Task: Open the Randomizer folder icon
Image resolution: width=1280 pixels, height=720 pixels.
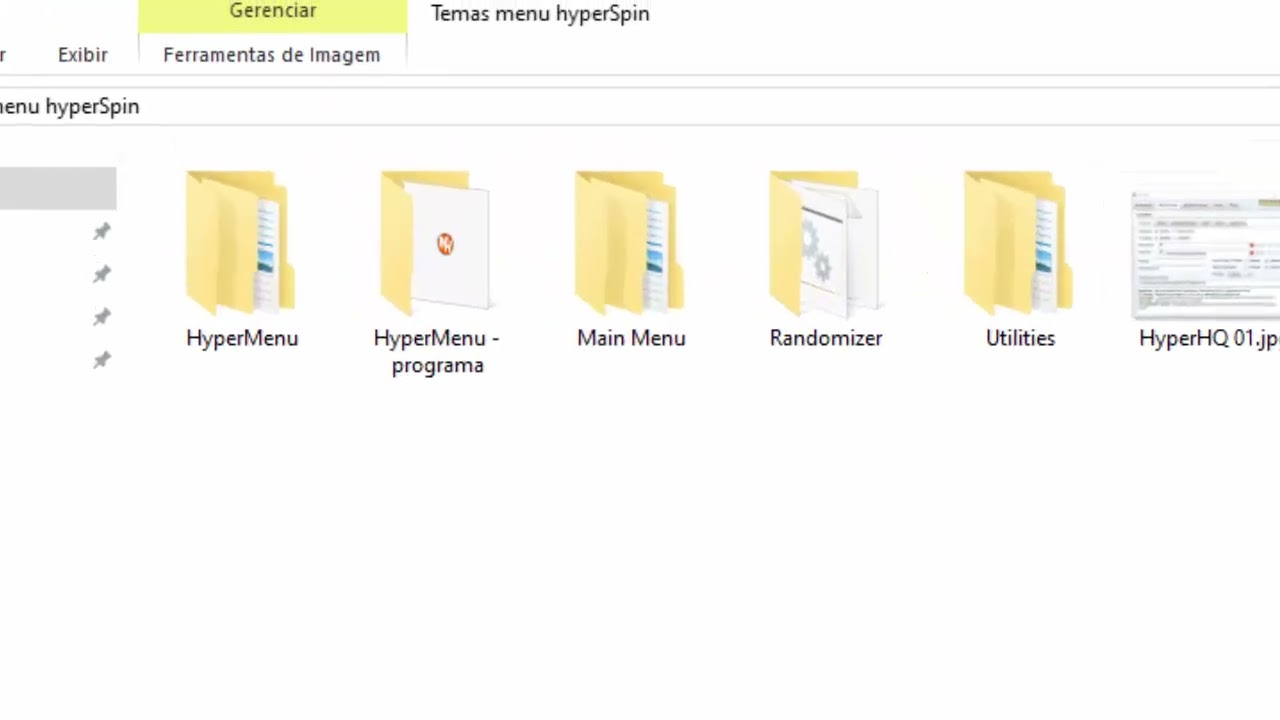Action: (x=825, y=243)
